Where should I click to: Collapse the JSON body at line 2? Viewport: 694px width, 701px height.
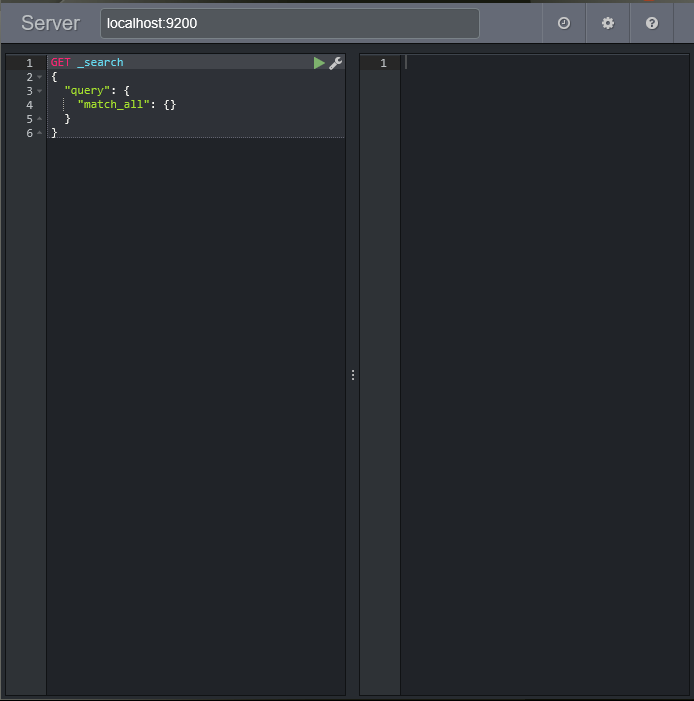tap(40, 77)
